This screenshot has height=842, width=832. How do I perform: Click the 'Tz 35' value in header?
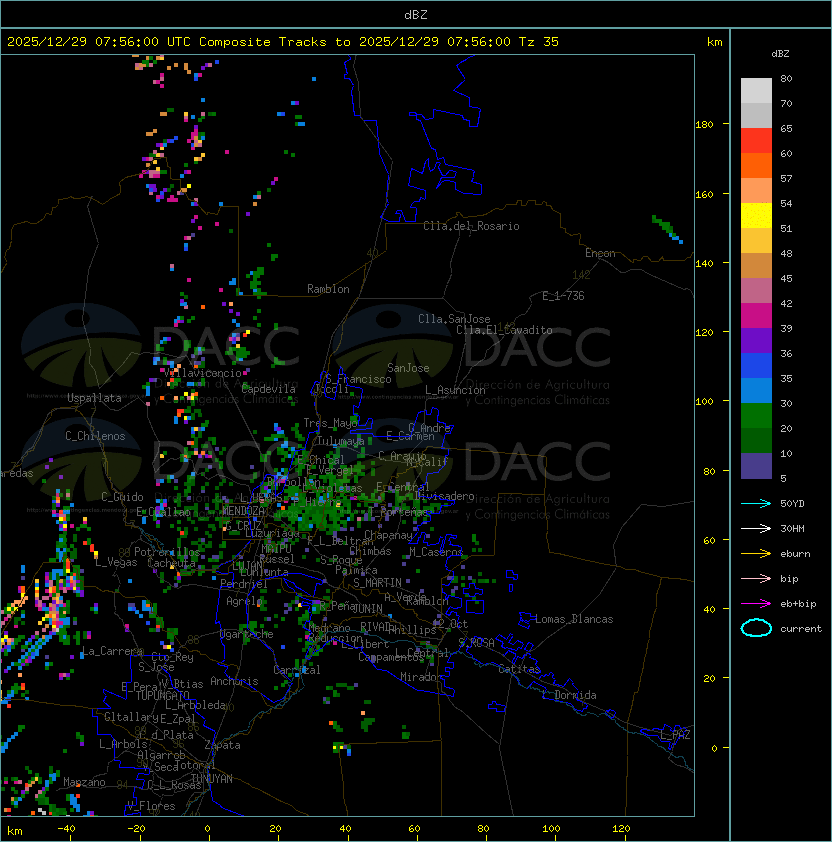[539, 42]
